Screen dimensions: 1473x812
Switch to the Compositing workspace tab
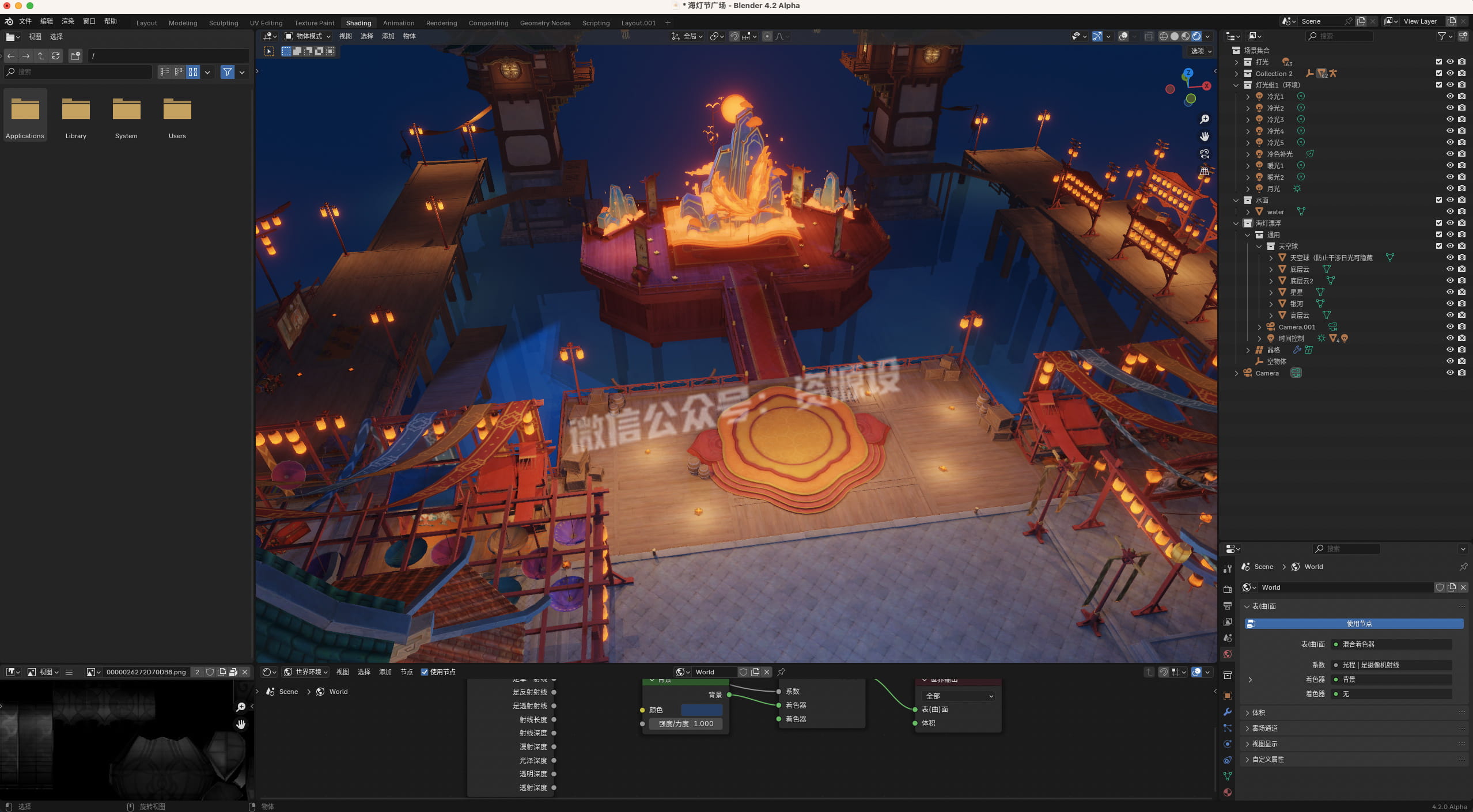click(489, 23)
